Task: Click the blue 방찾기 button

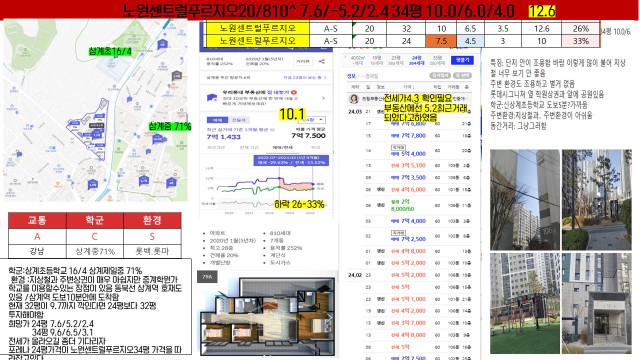Action: coord(462,60)
